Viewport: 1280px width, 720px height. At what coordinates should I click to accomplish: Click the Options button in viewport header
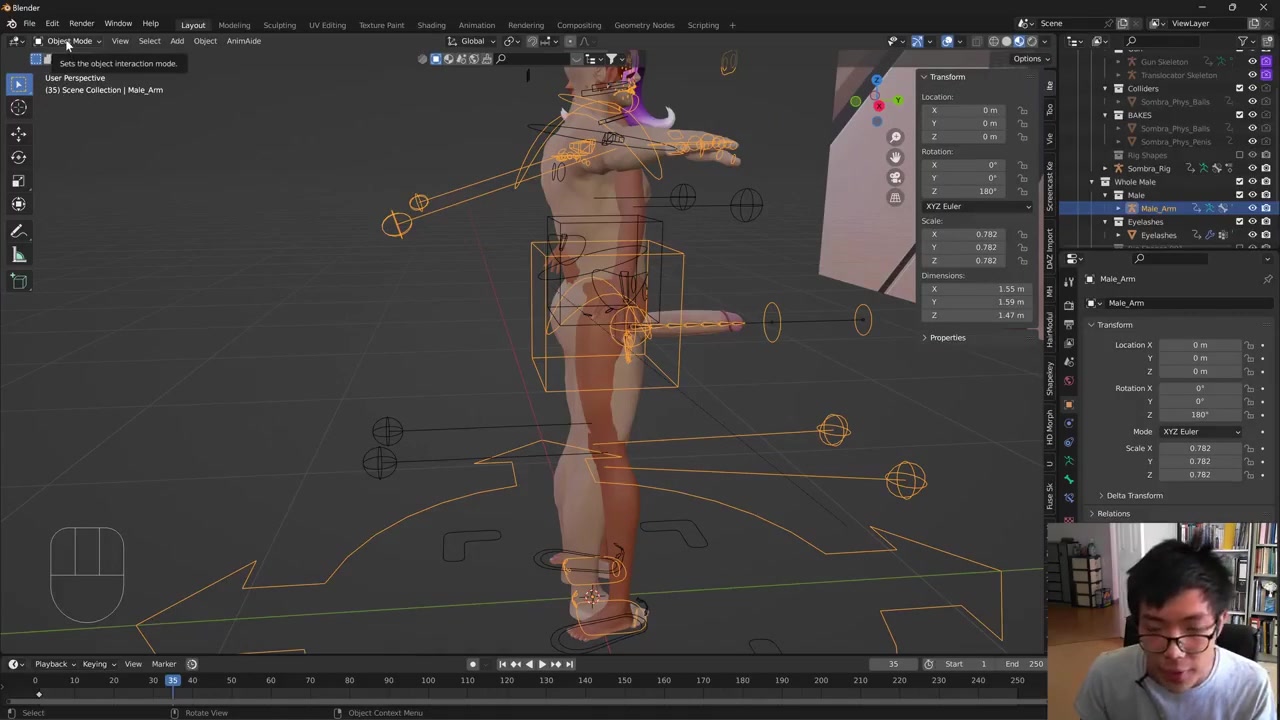pos(1027,59)
